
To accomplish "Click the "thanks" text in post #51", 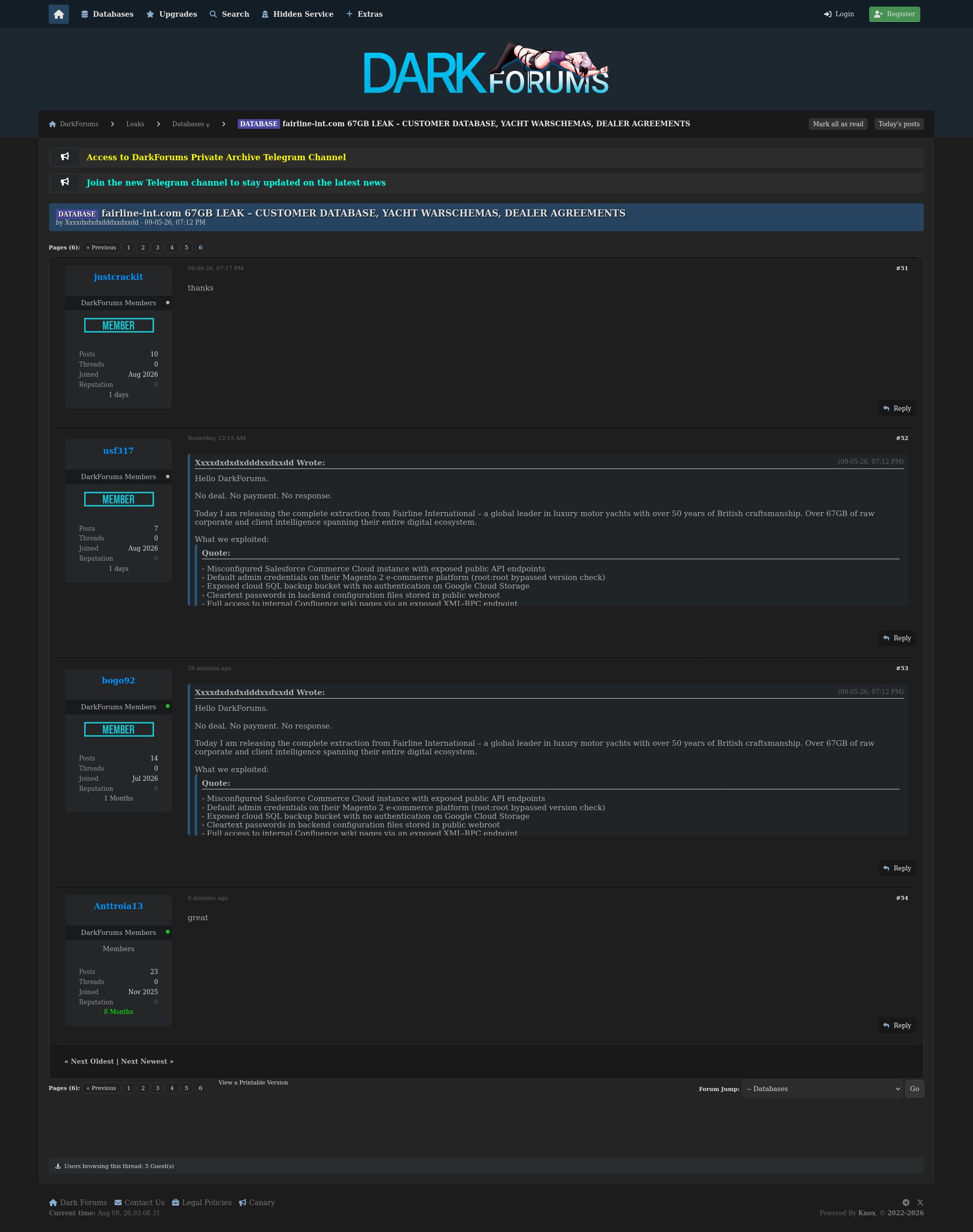I will tap(201, 288).
